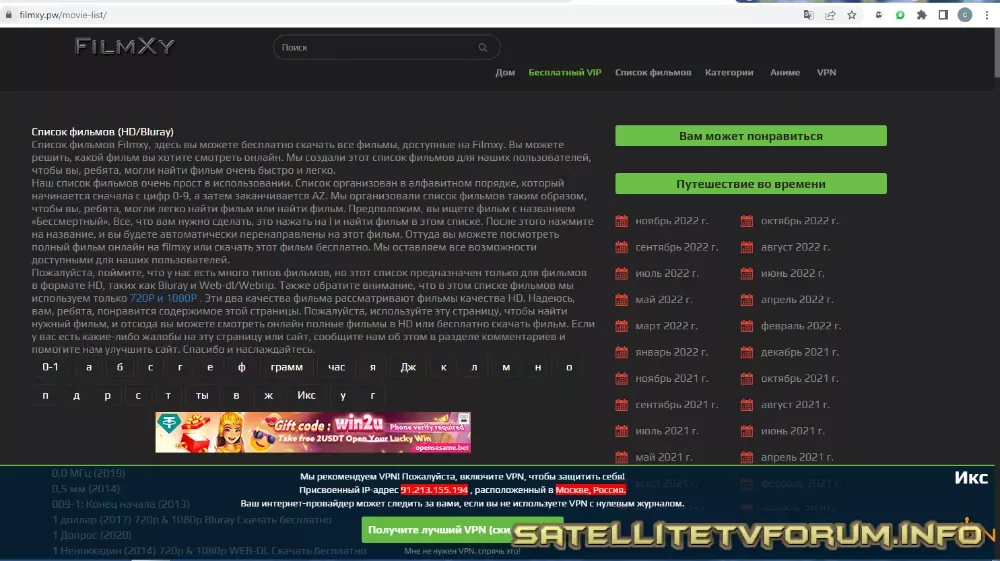
Task: Click calendar icon beside май 2022 г.
Action: click(x=621, y=300)
